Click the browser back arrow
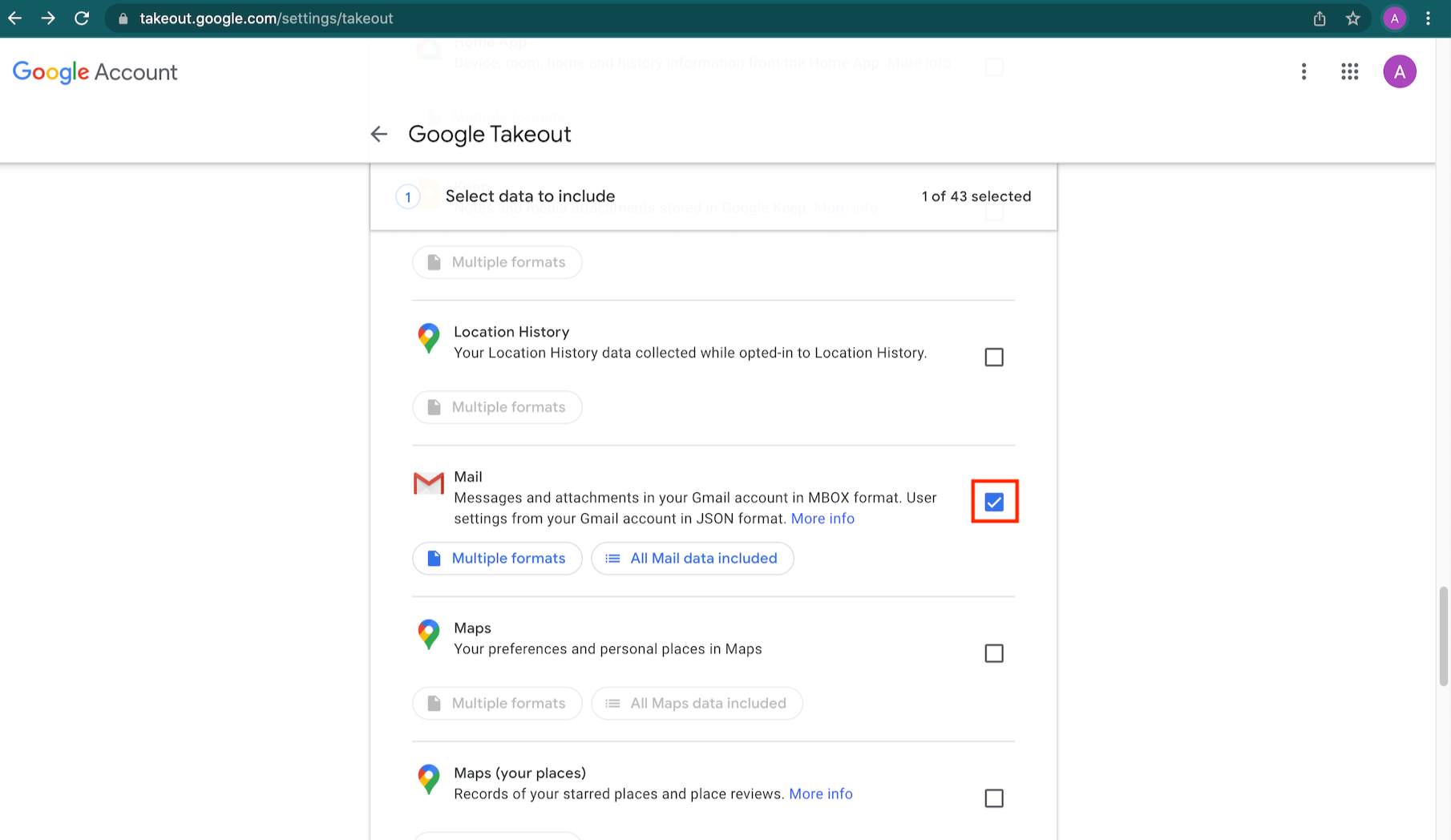Viewport: 1451px width, 840px height. click(15, 18)
